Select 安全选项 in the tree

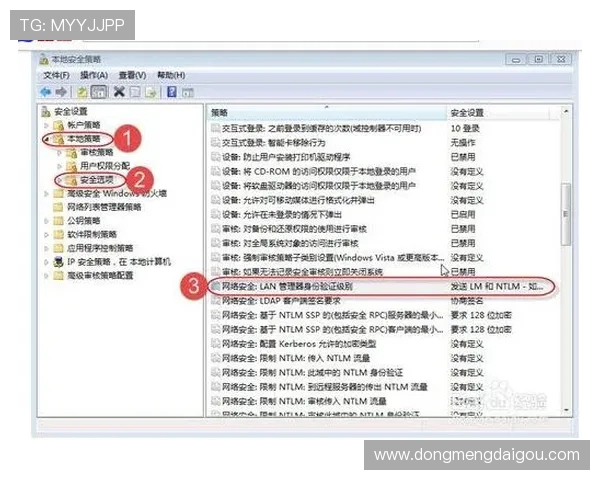coord(97,180)
